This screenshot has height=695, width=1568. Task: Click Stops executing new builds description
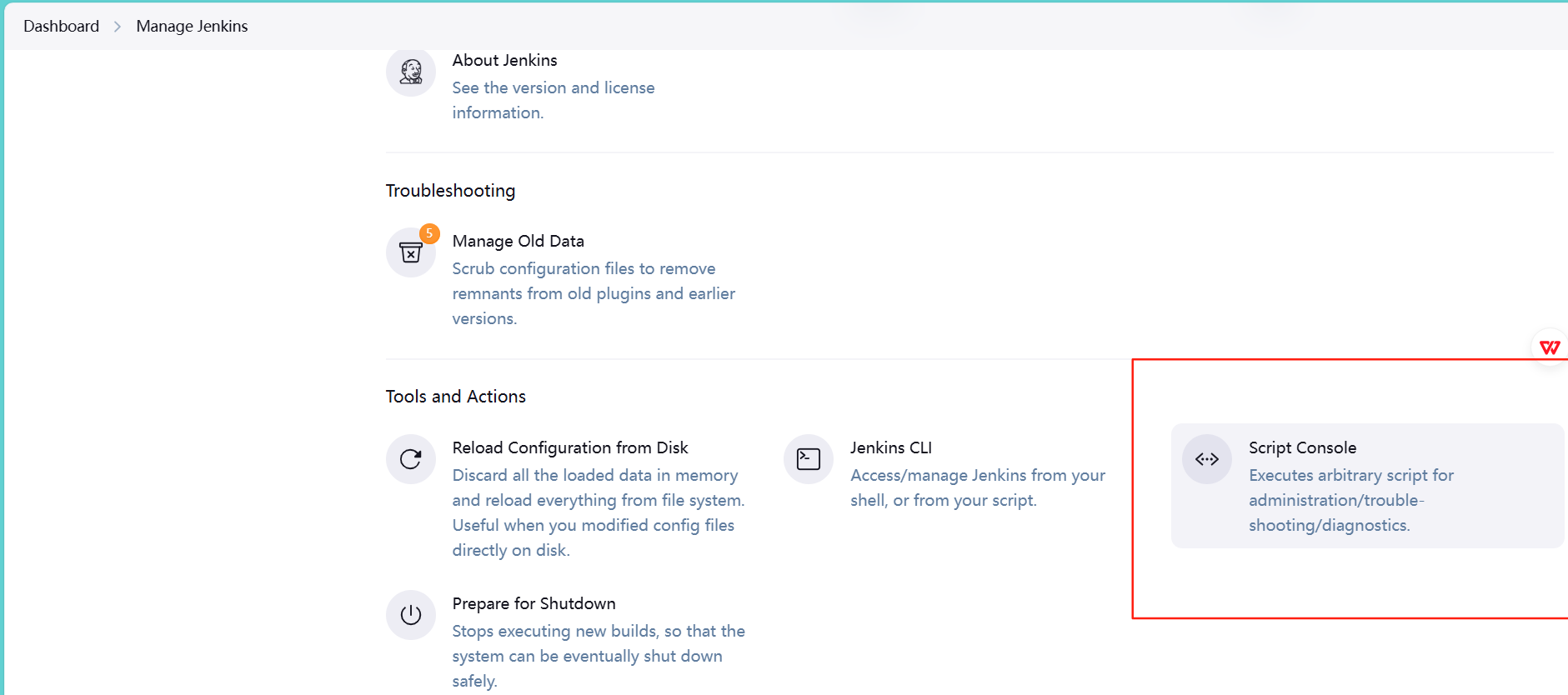[x=599, y=656]
